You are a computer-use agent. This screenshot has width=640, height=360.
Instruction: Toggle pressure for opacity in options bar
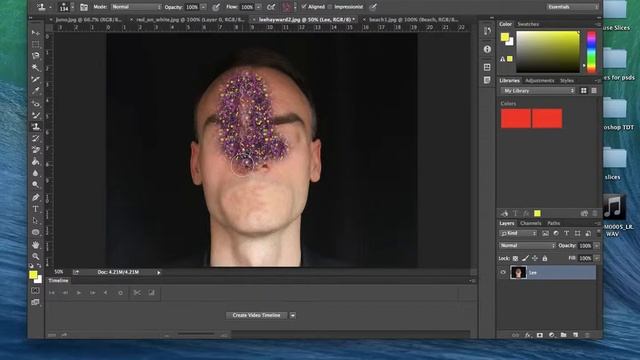(216, 7)
